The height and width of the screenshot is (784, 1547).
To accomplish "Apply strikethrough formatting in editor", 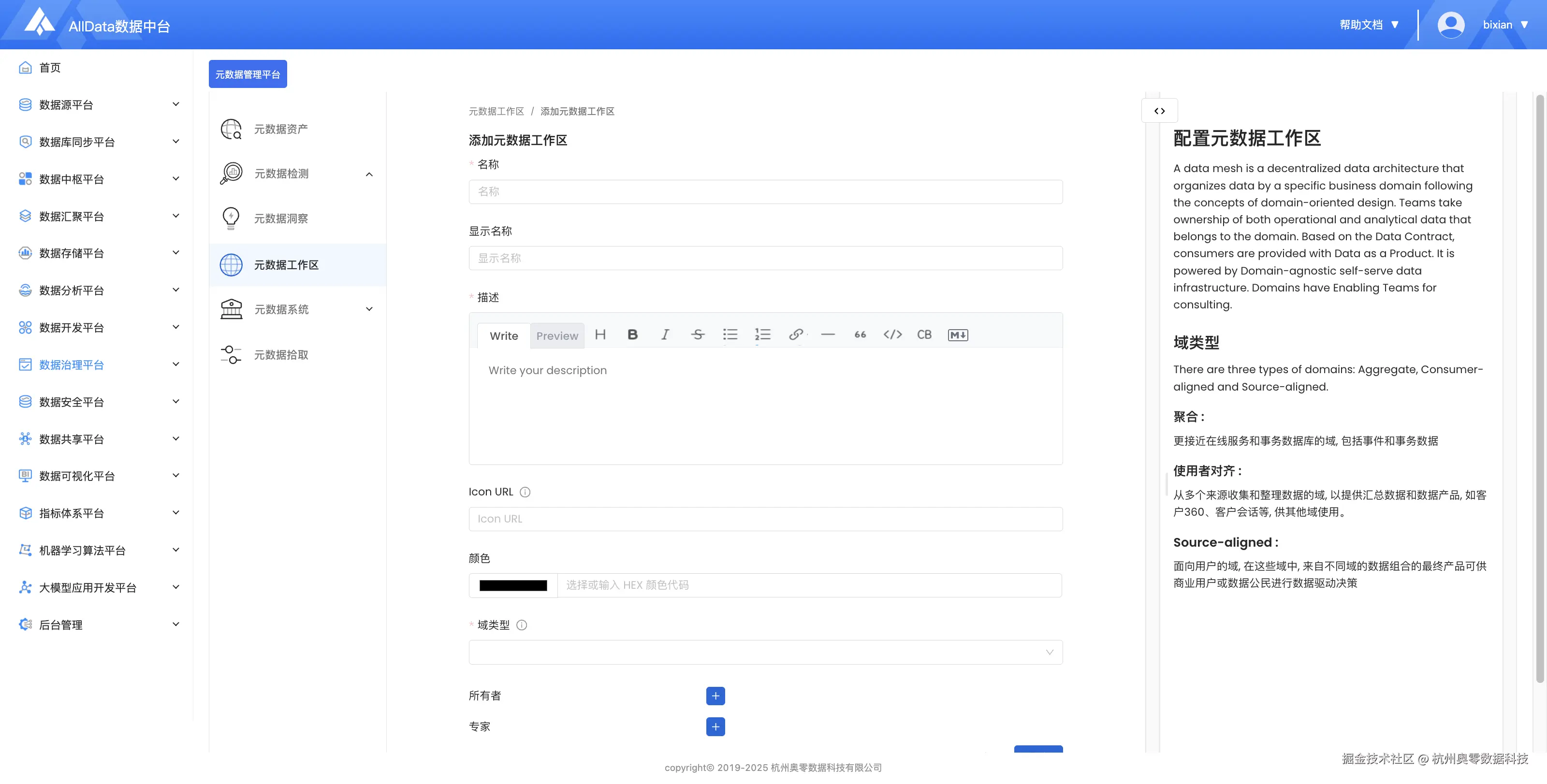I will coord(697,335).
